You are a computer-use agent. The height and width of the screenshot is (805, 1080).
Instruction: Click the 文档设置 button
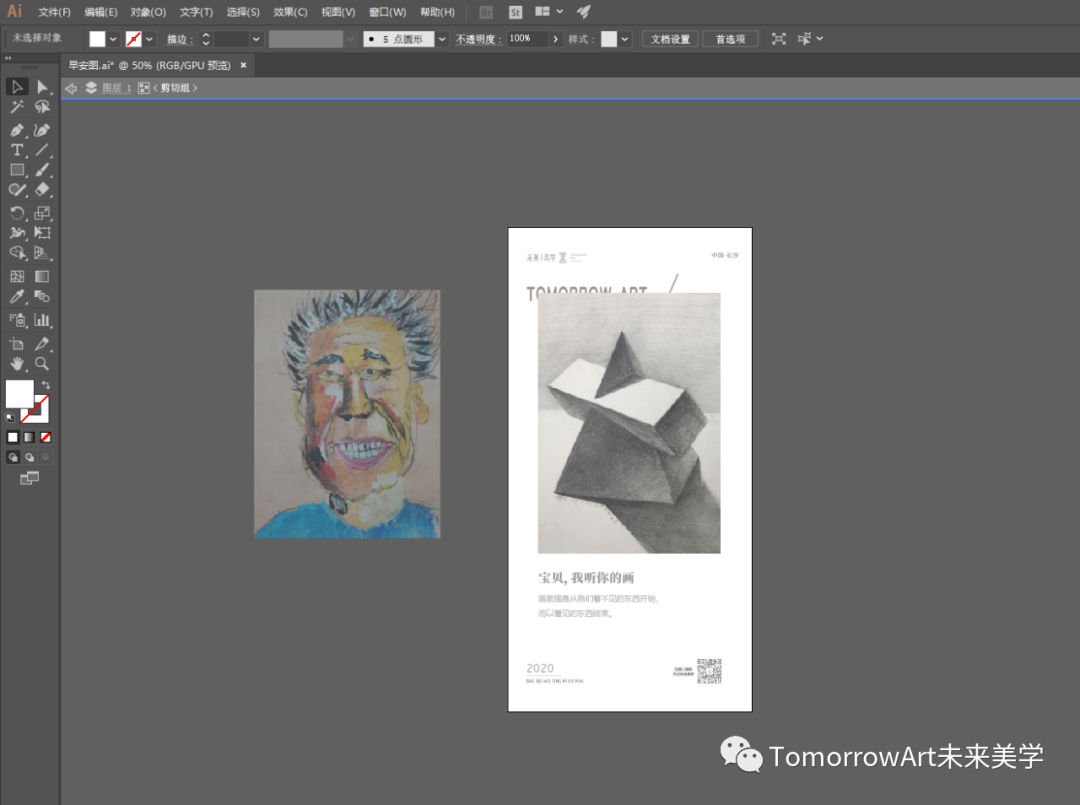tap(670, 39)
